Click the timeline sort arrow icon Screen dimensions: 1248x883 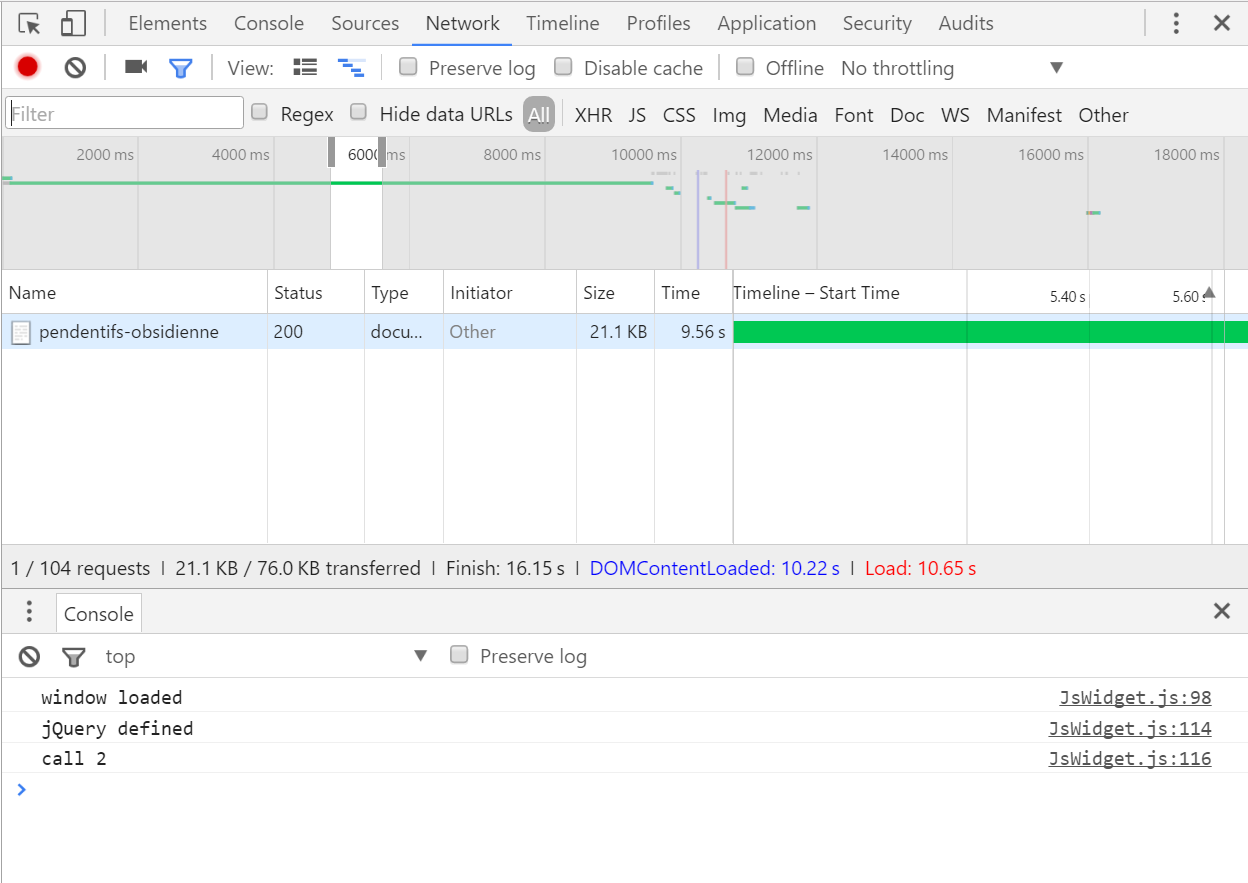(1209, 293)
